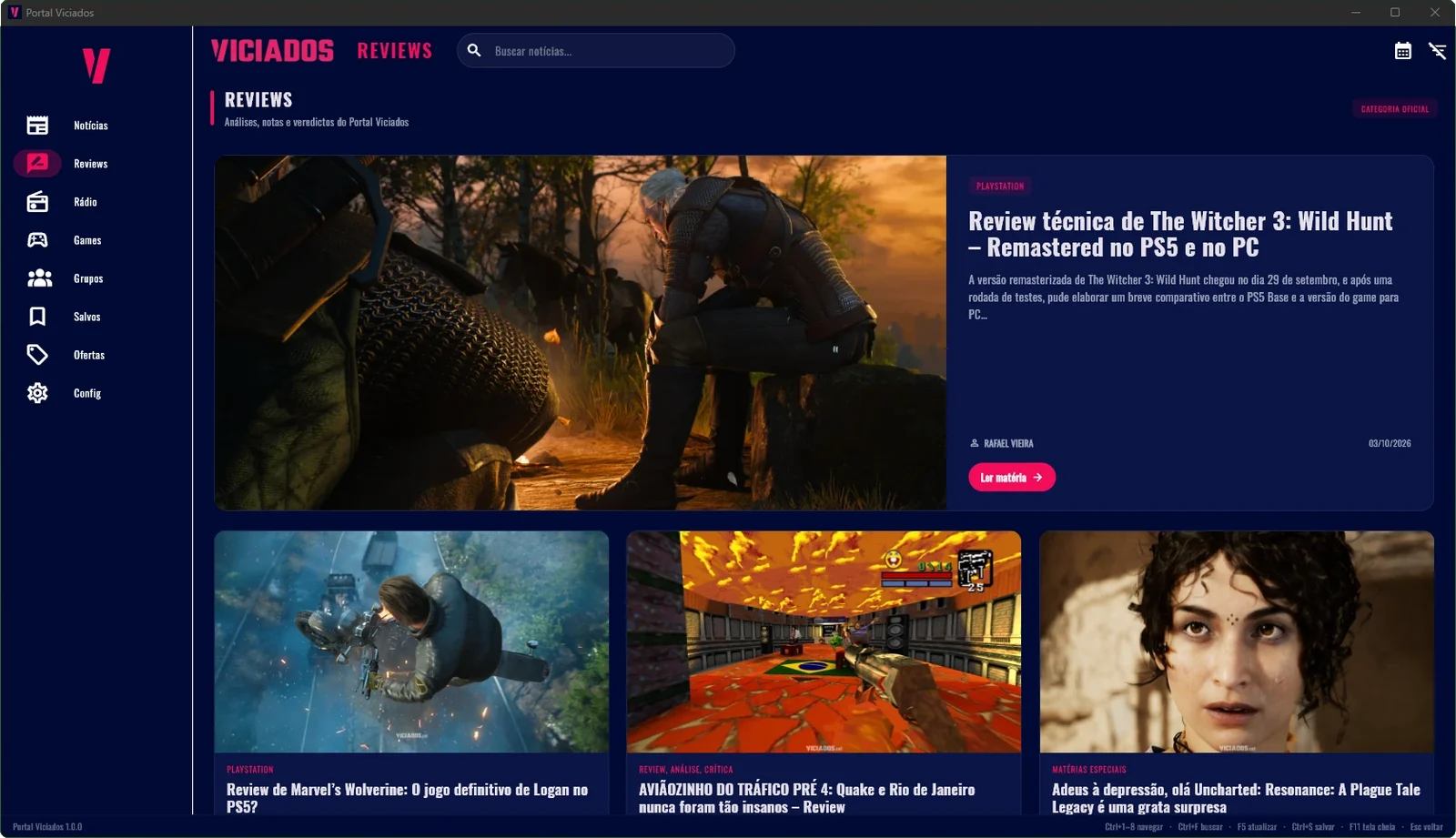This screenshot has height=838, width=1456.
Task: Click Portal Viciados 1.0.0 status text
Action: [47, 827]
